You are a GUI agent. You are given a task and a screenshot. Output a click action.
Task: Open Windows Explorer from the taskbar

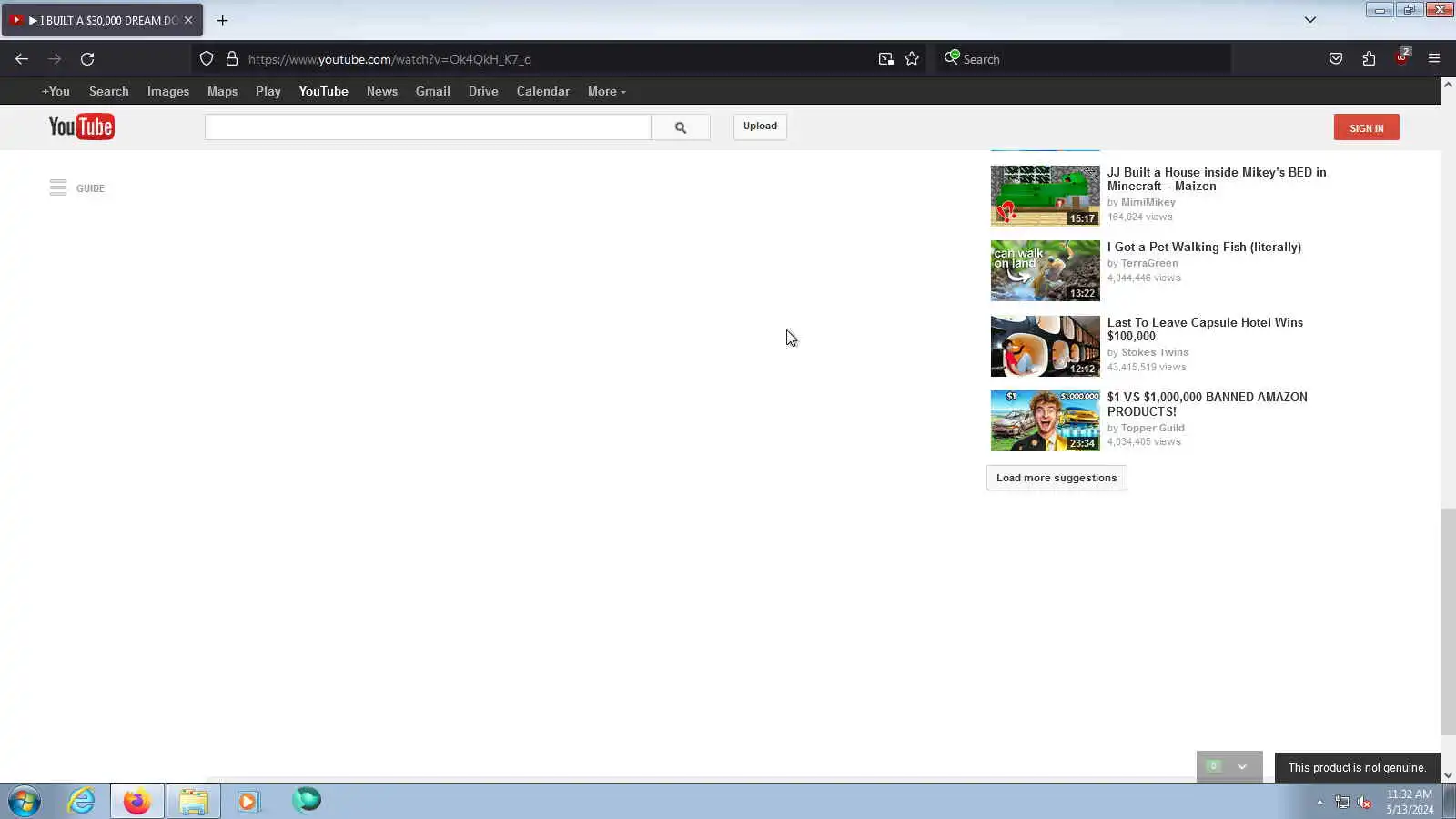[193, 802]
